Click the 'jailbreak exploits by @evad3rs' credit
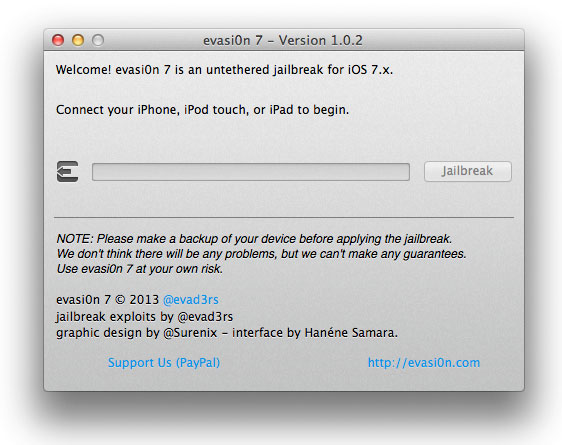Screen dimensions: 562x445 click(144, 317)
